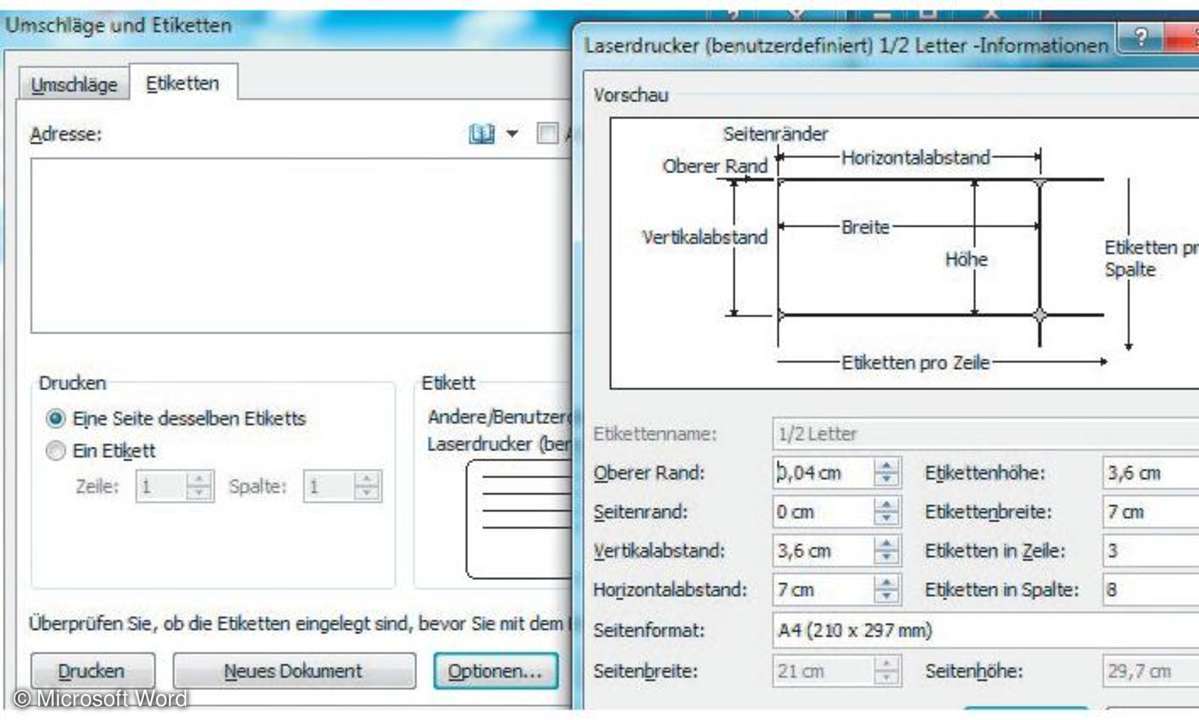
Task: Click the 'Seitenformat:' label
Action: tap(648, 631)
